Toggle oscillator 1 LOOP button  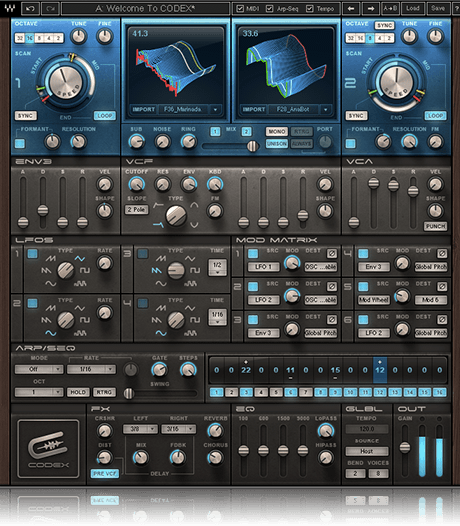click(104, 116)
